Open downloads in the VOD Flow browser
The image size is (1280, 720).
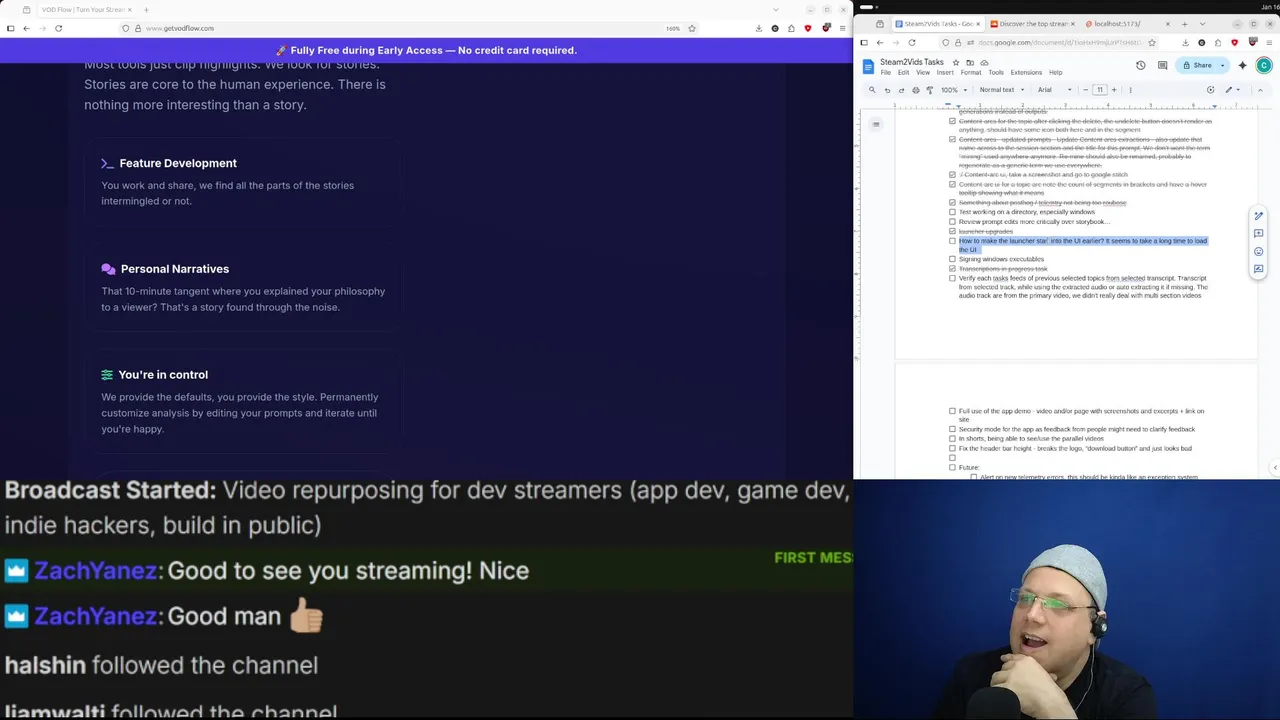click(x=759, y=28)
